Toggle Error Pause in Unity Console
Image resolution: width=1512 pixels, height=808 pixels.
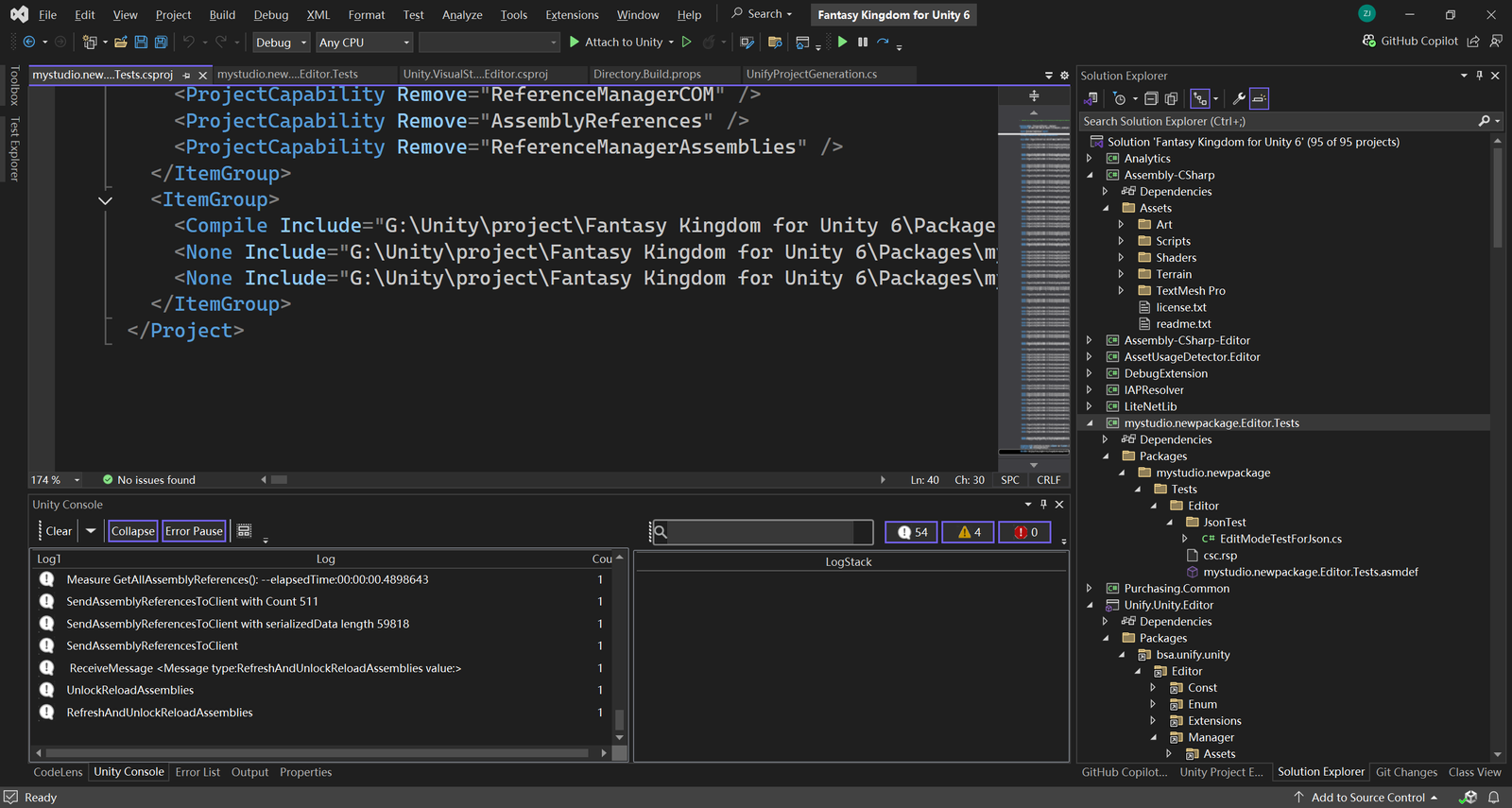[x=194, y=531]
